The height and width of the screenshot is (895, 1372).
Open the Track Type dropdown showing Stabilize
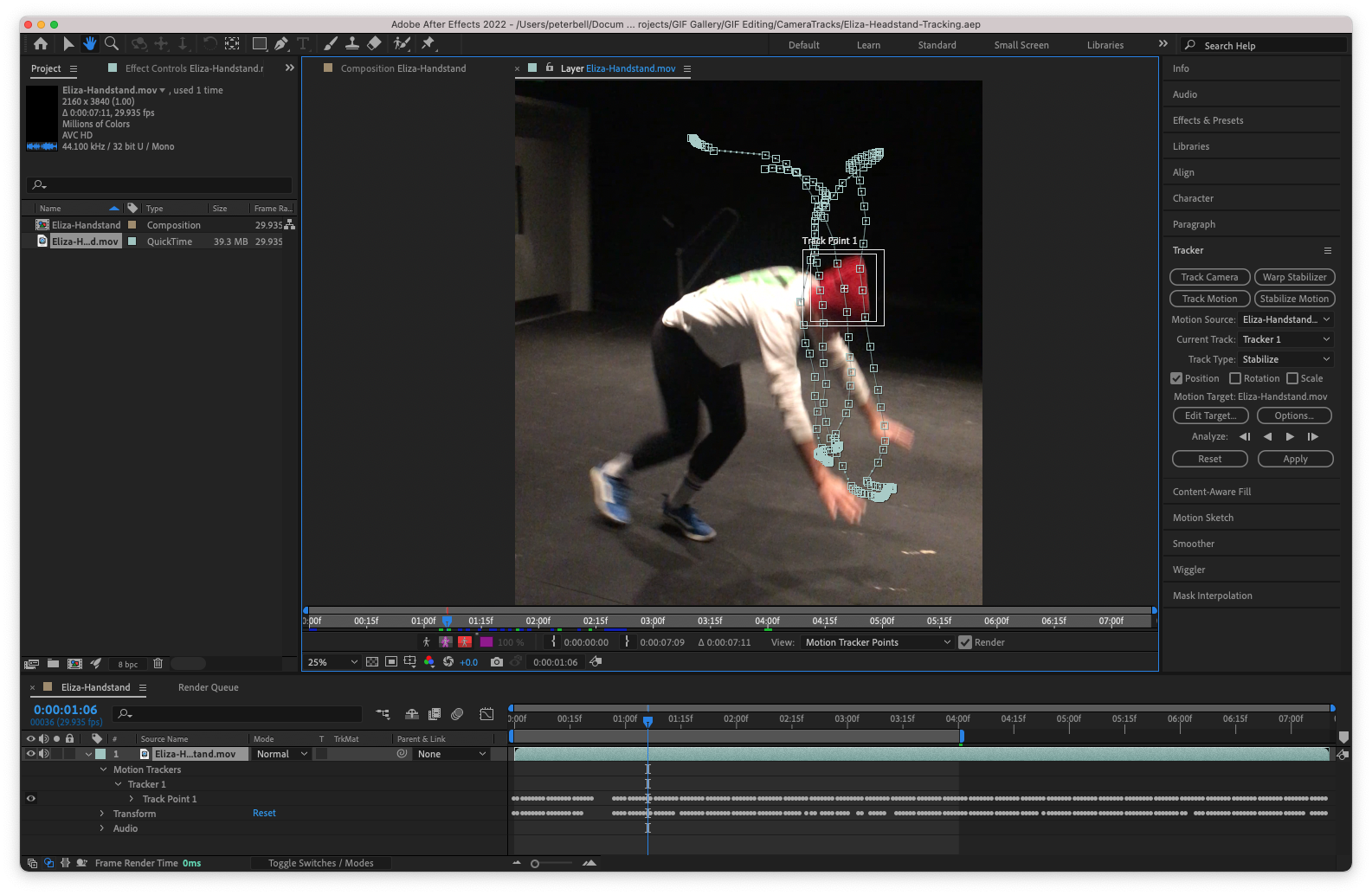click(x=1285, y=359)
